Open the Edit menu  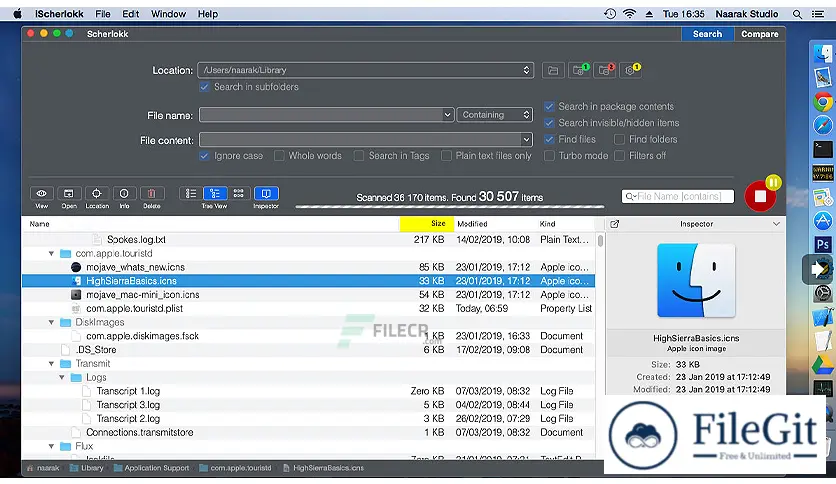click(131, 14)
